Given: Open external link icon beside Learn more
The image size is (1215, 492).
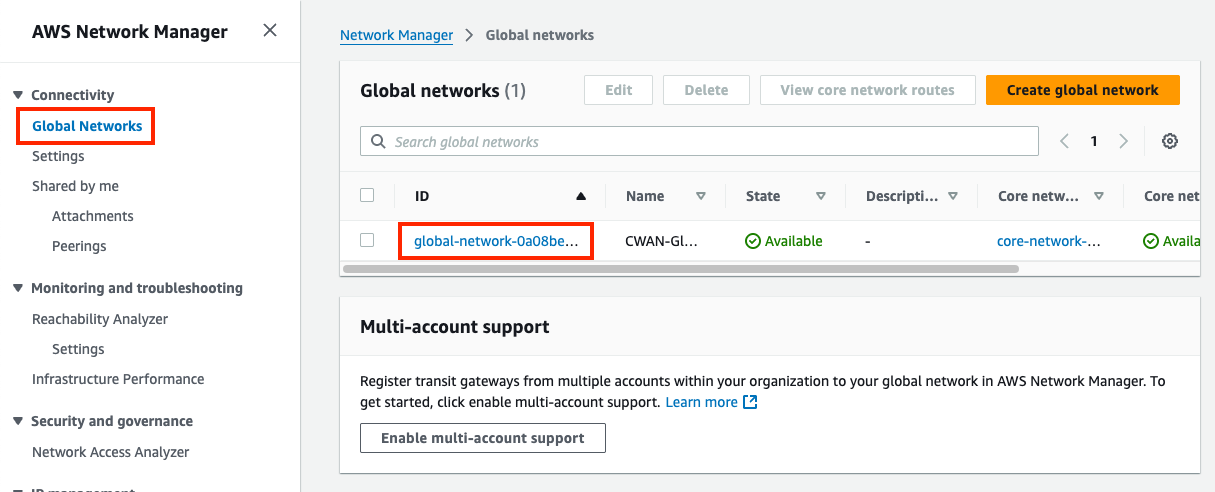Looking at the screenshot, I should click(x=750, y=402).
